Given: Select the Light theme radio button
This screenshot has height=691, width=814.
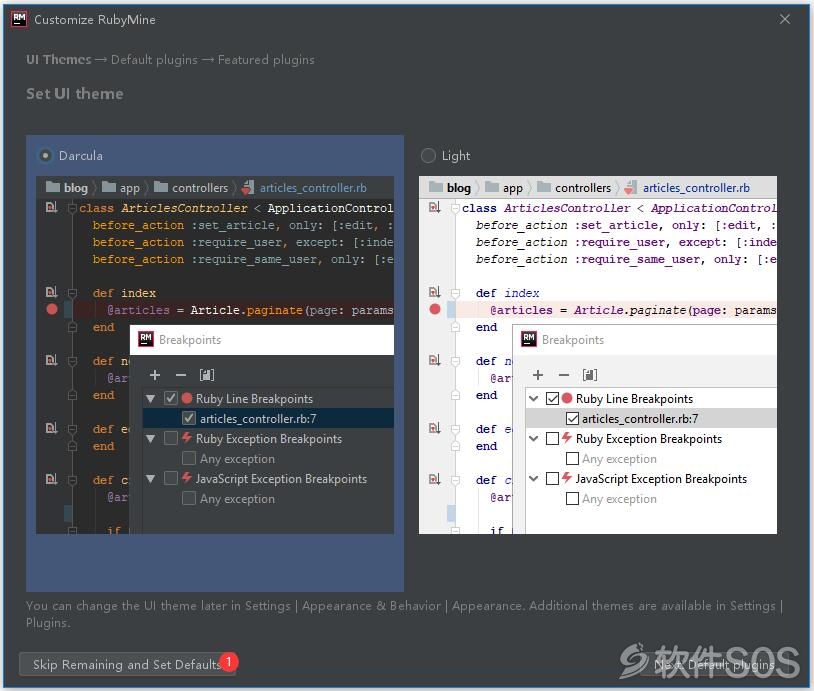Looking at the screenshot, I should [x=428, y=155].
